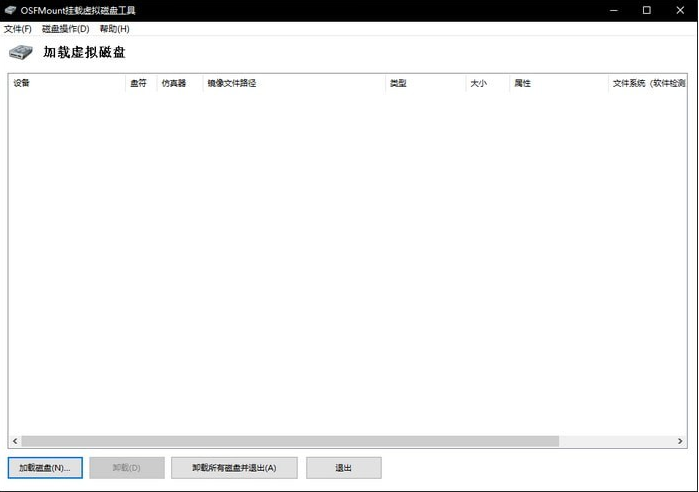This screenshot has width=699, height=492.
Task: Sort by the 大小 column header
Action: (488, 83)
